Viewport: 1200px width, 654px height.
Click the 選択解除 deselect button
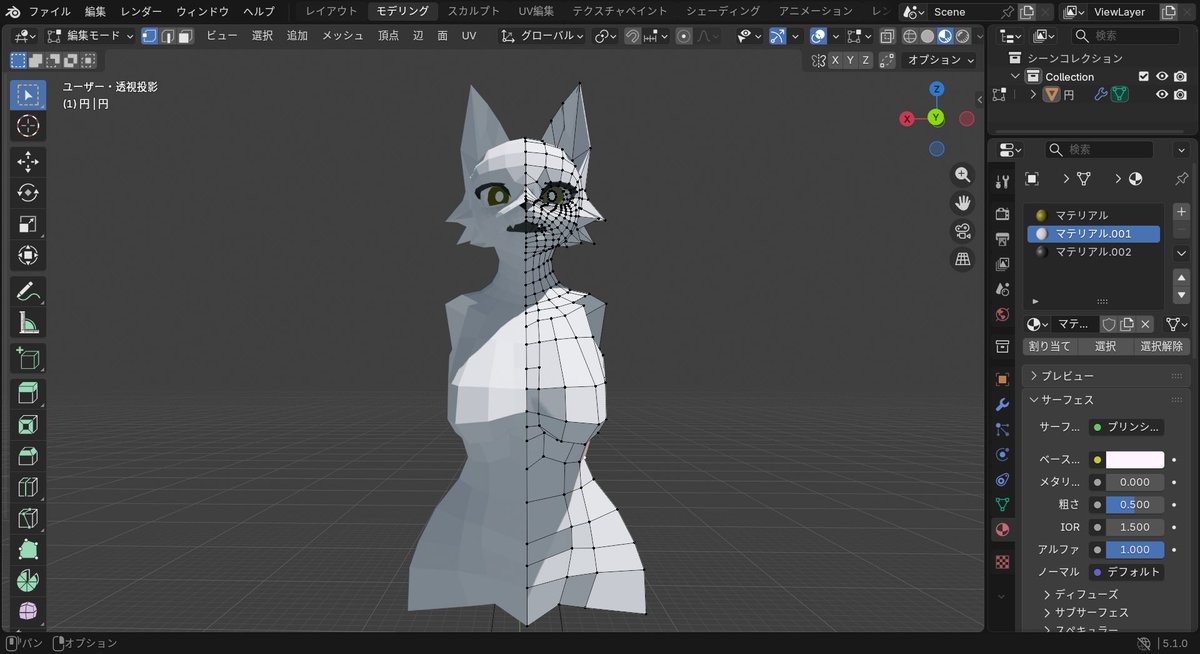(1162, 347)
